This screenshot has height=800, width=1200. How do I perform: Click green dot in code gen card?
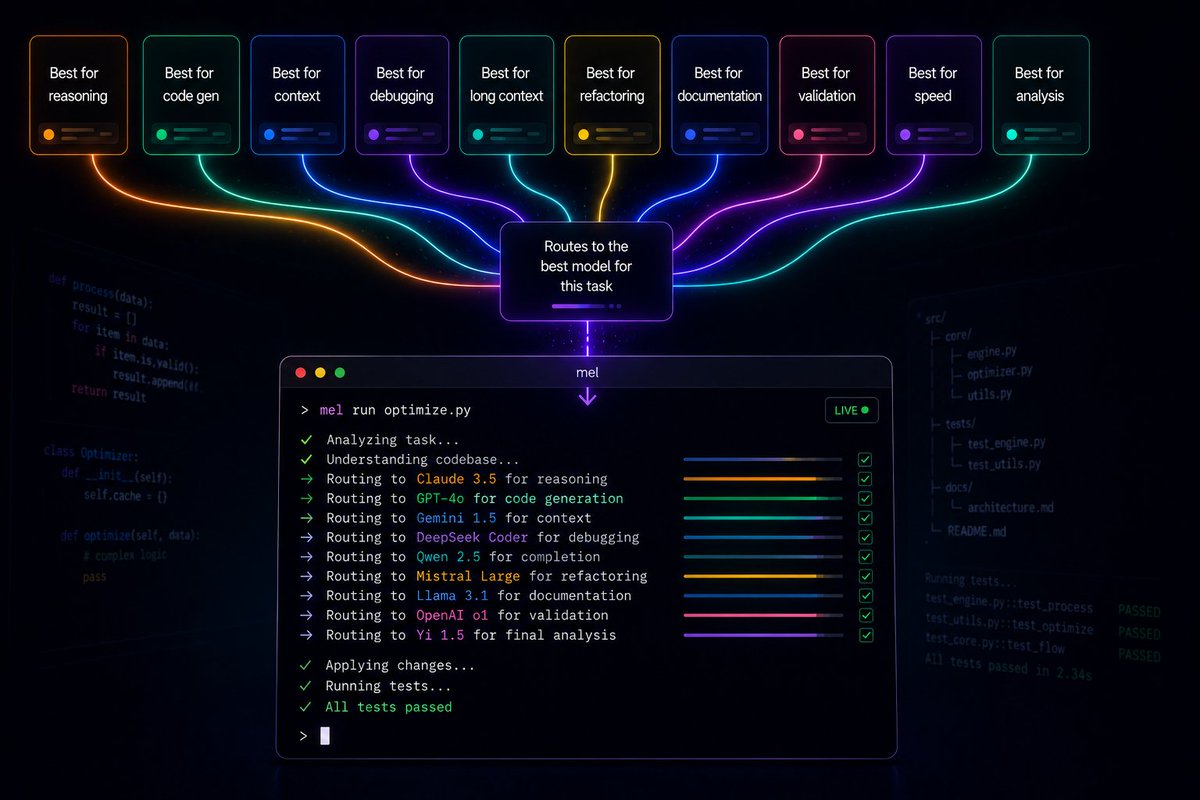(160, 134)
